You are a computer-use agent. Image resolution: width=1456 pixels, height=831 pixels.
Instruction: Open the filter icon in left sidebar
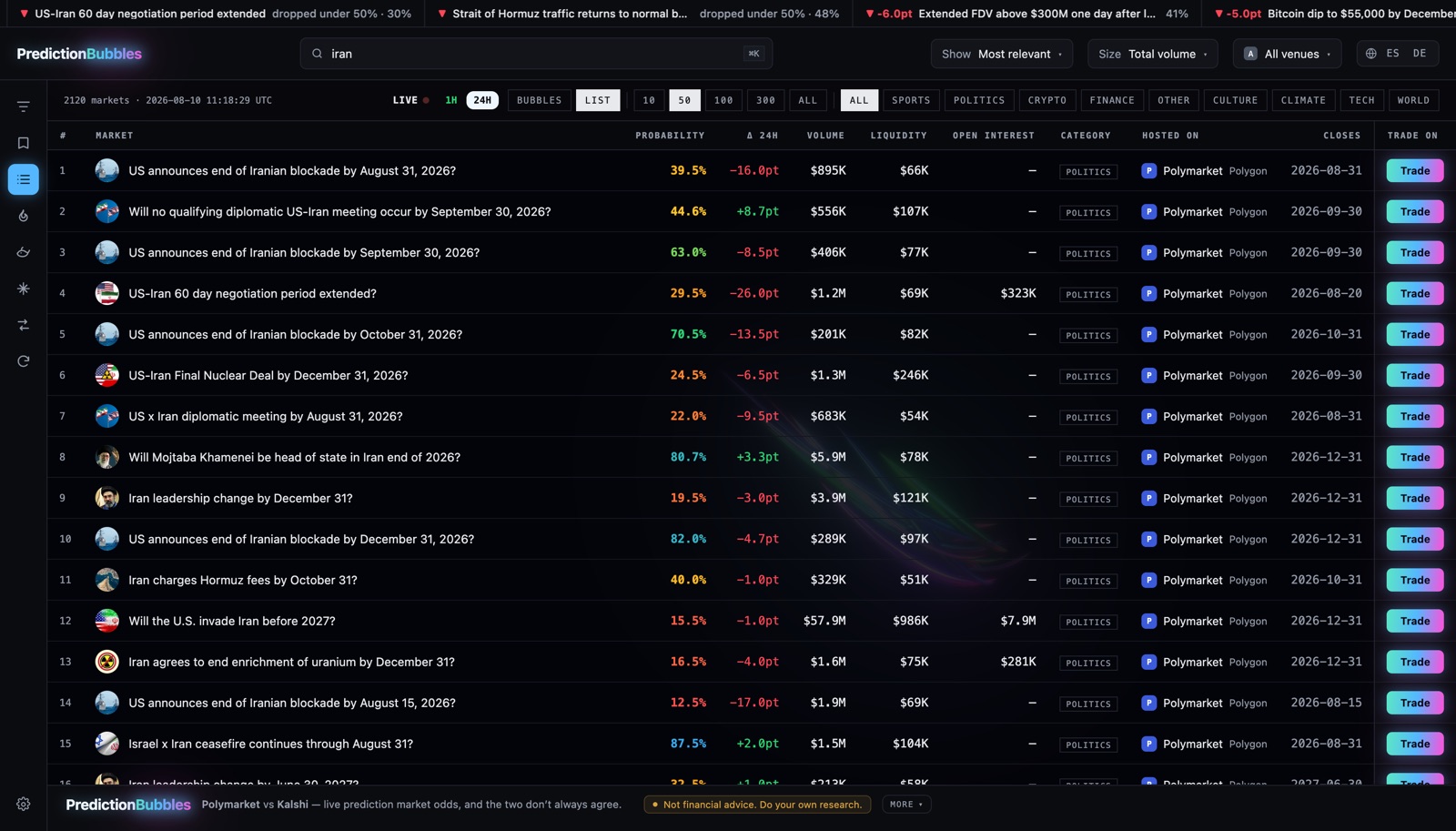(24, 106)
